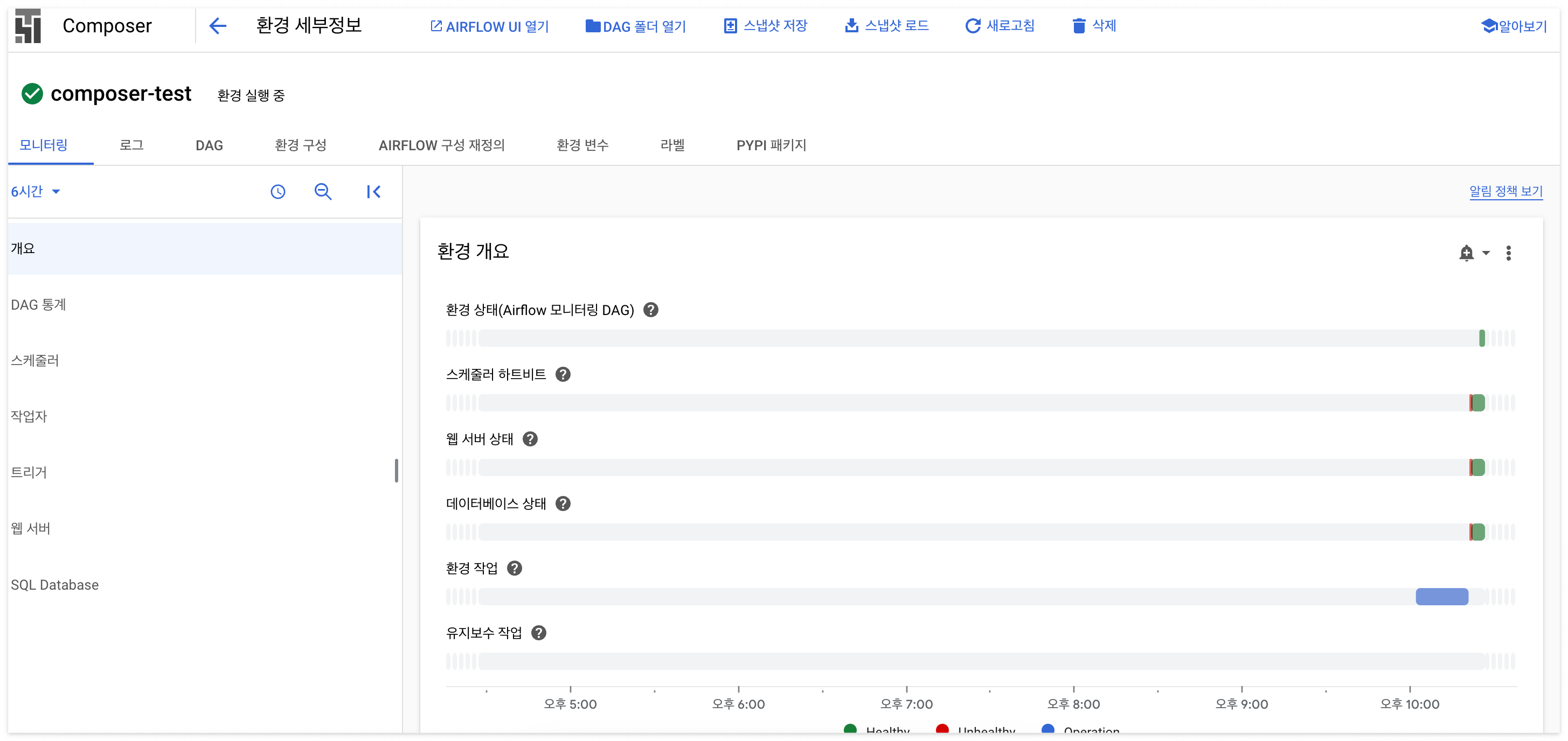Open the AIRFLOW UI 열기 link
1568x741 pixels.
[x=489, y=26]
